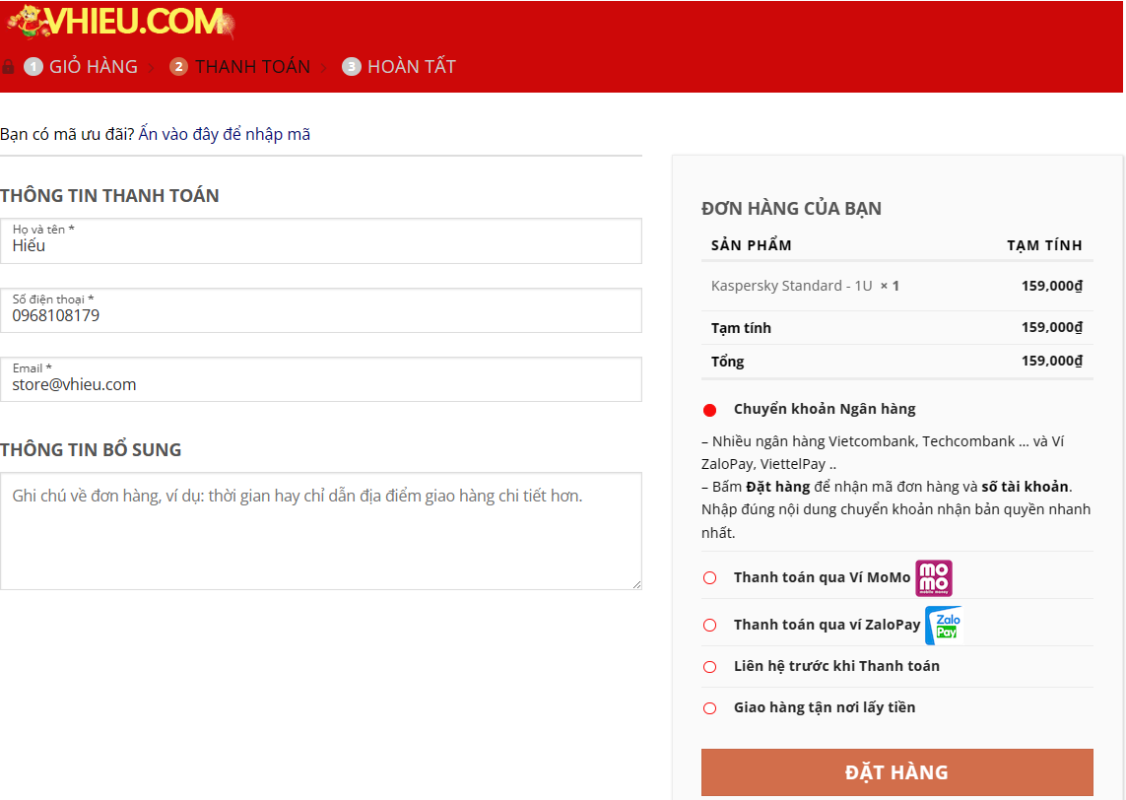The image size is (1126, 800).
Task: Focus the Email input field
Action: tap(321, 380)
